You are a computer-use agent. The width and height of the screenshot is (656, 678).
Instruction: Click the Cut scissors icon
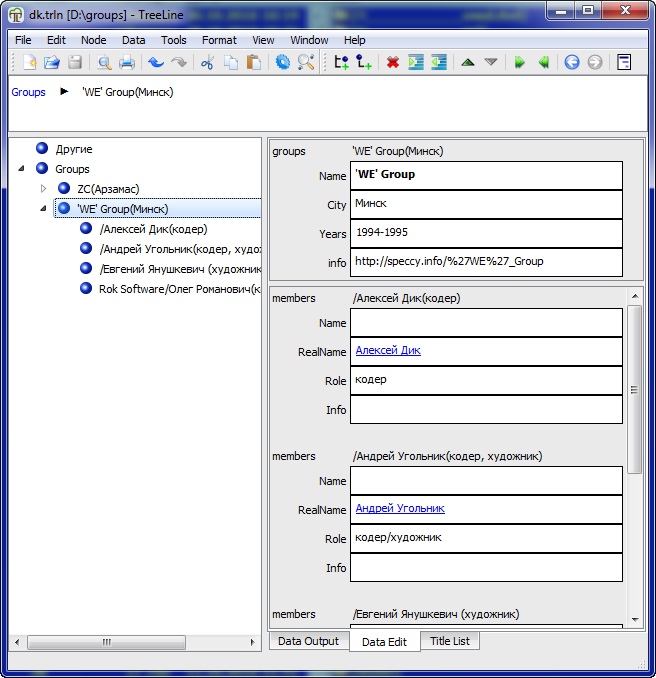click(208, 62)
